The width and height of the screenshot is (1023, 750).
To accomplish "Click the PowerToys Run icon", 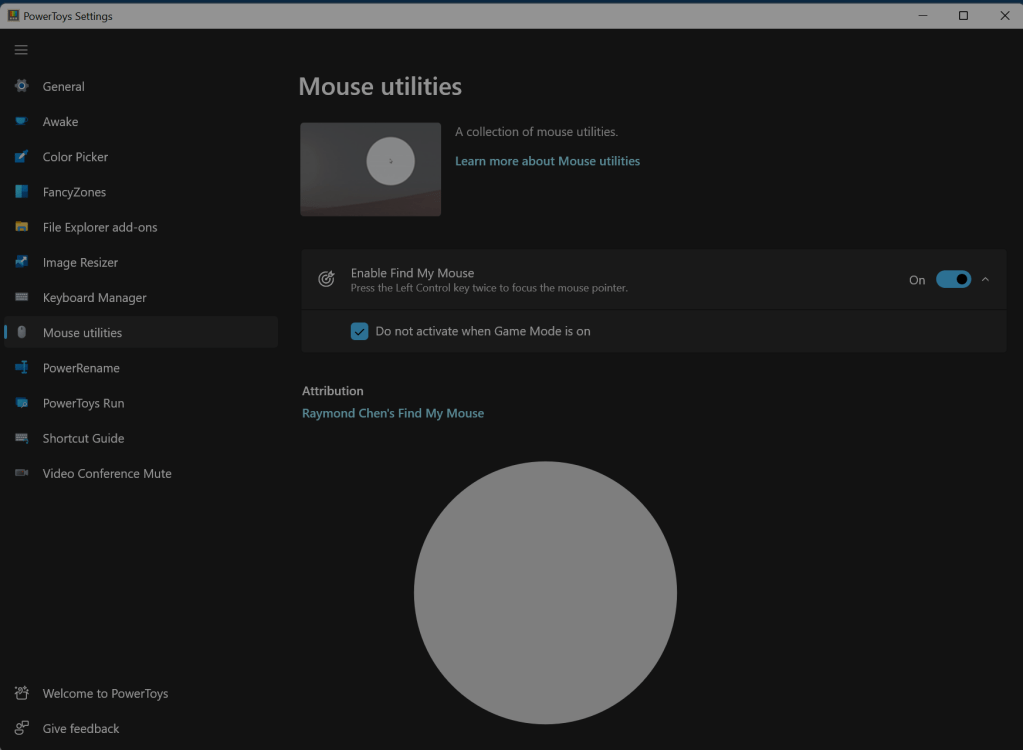I will coord(22,403).
